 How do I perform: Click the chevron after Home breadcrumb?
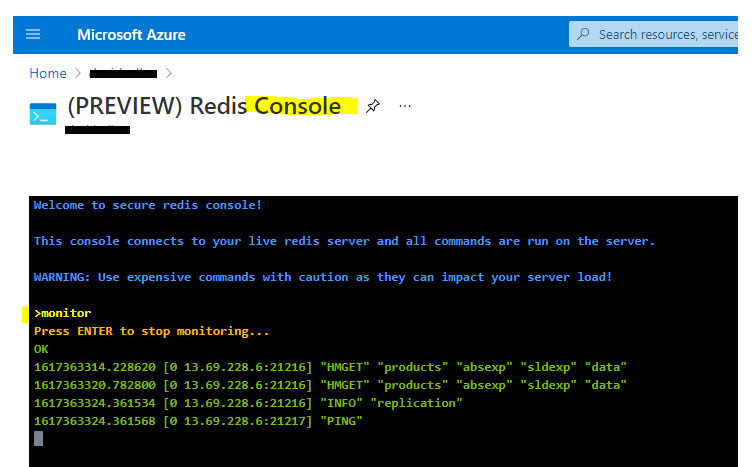(78, 73)
